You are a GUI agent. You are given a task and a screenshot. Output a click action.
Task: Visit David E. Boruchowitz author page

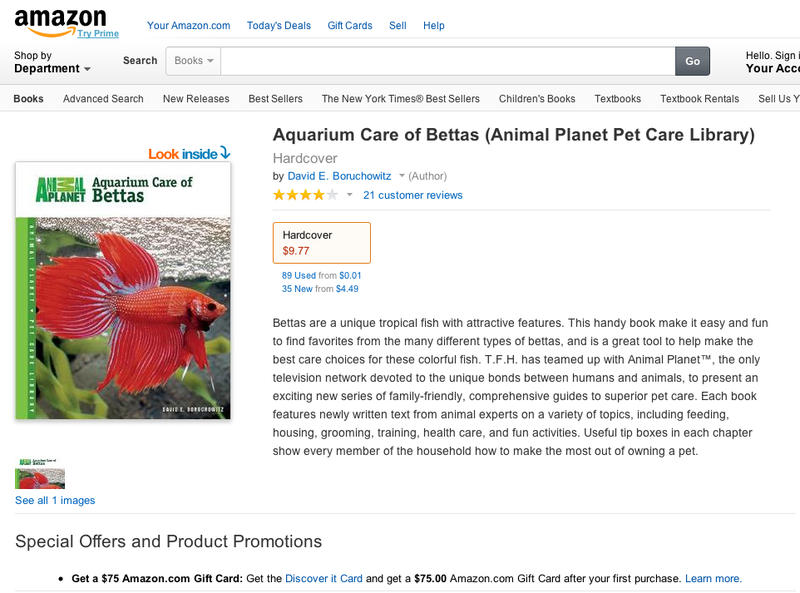(340, 176)
